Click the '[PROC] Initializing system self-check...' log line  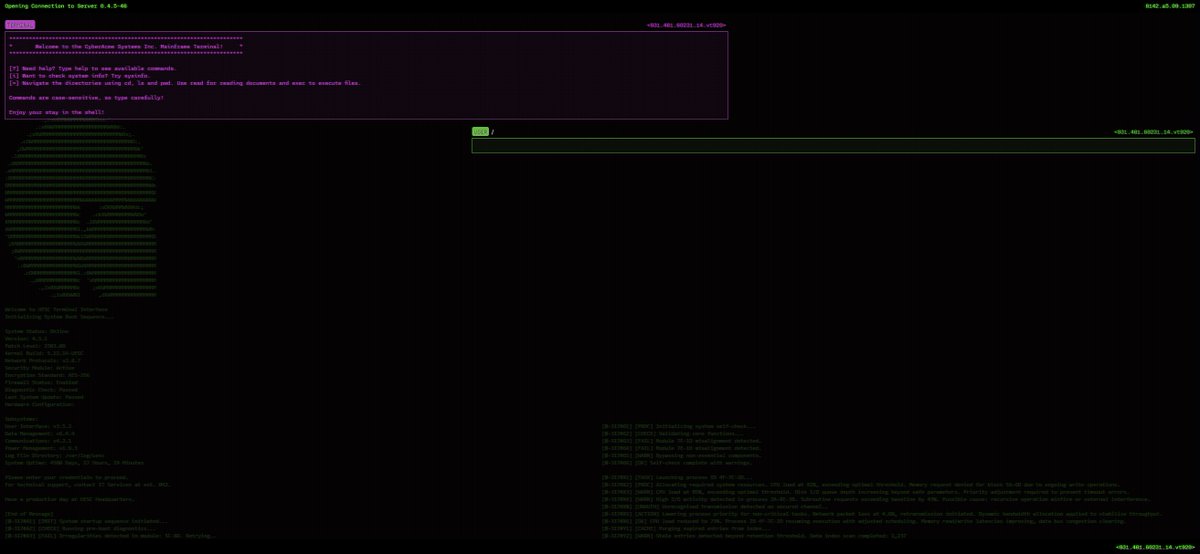(679, 426)
